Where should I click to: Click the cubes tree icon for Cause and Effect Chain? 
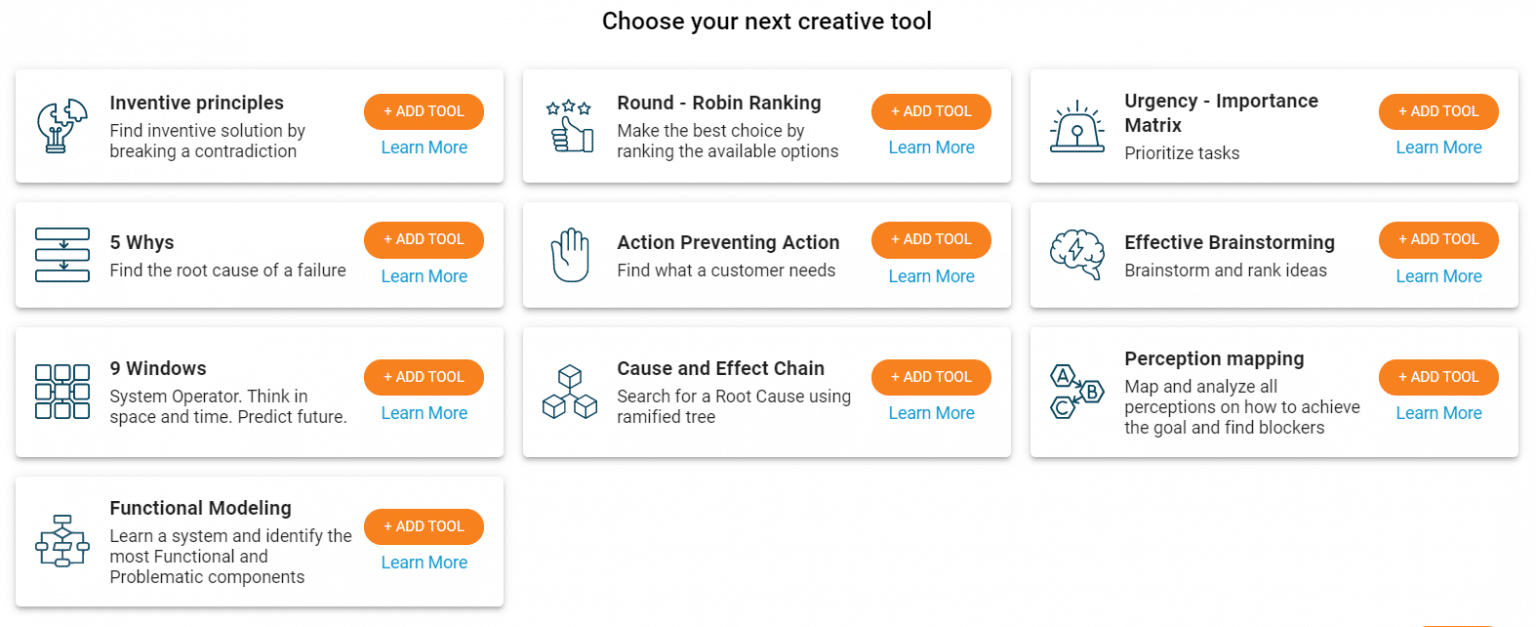(x=570, y=391)
